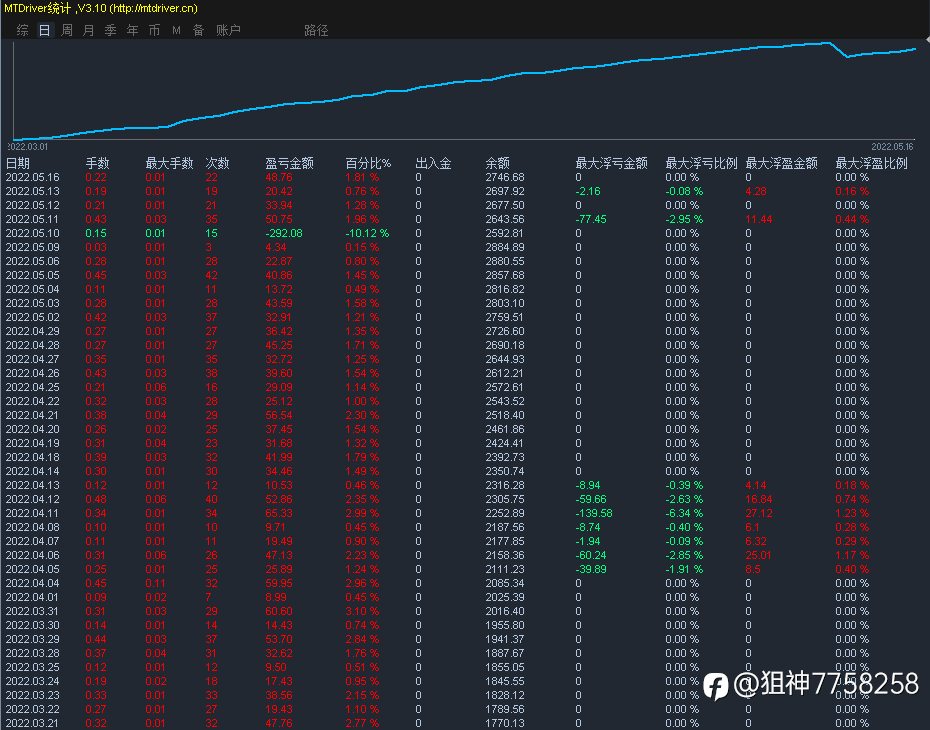930x730 pixels.
Task: Open the 币 currency tab
Action: click(154, 30)
